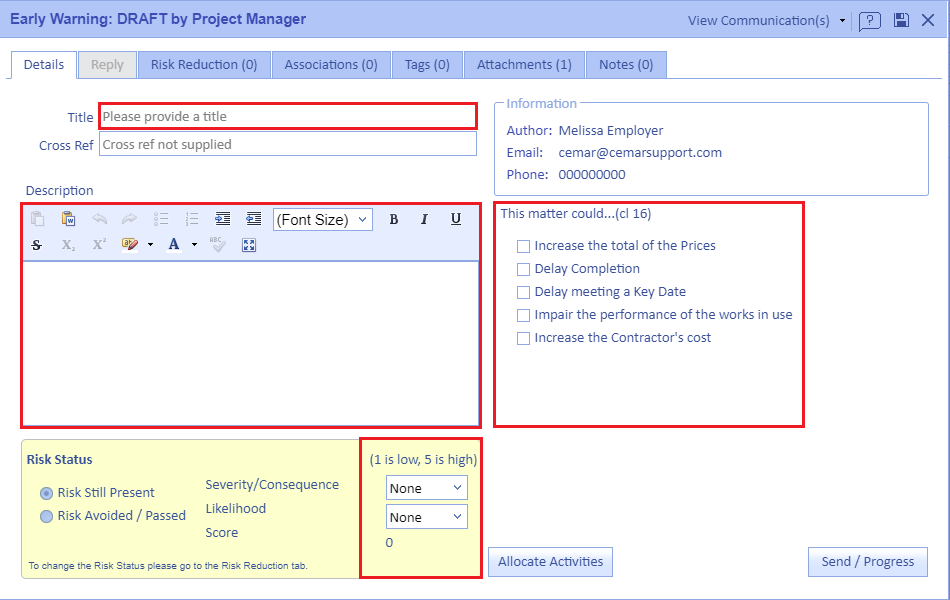The width and height of the screenshot is (950, 600).
Task: Apply Strikethrough formatting to text
Action: click(x=37, y=245)
